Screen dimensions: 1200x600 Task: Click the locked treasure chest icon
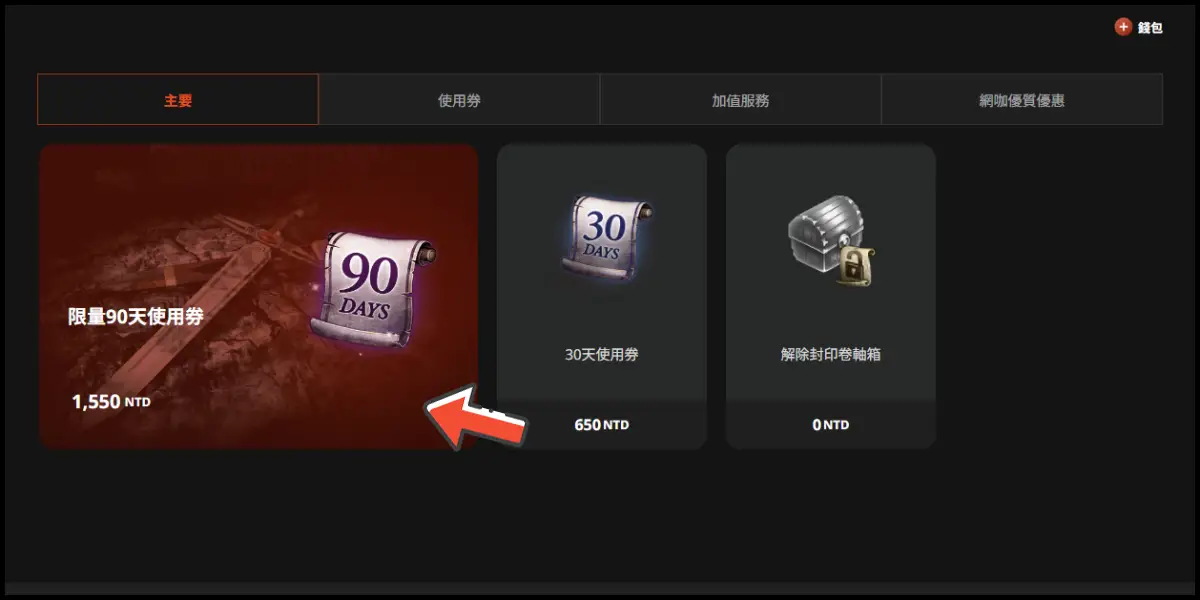(831, 240)
